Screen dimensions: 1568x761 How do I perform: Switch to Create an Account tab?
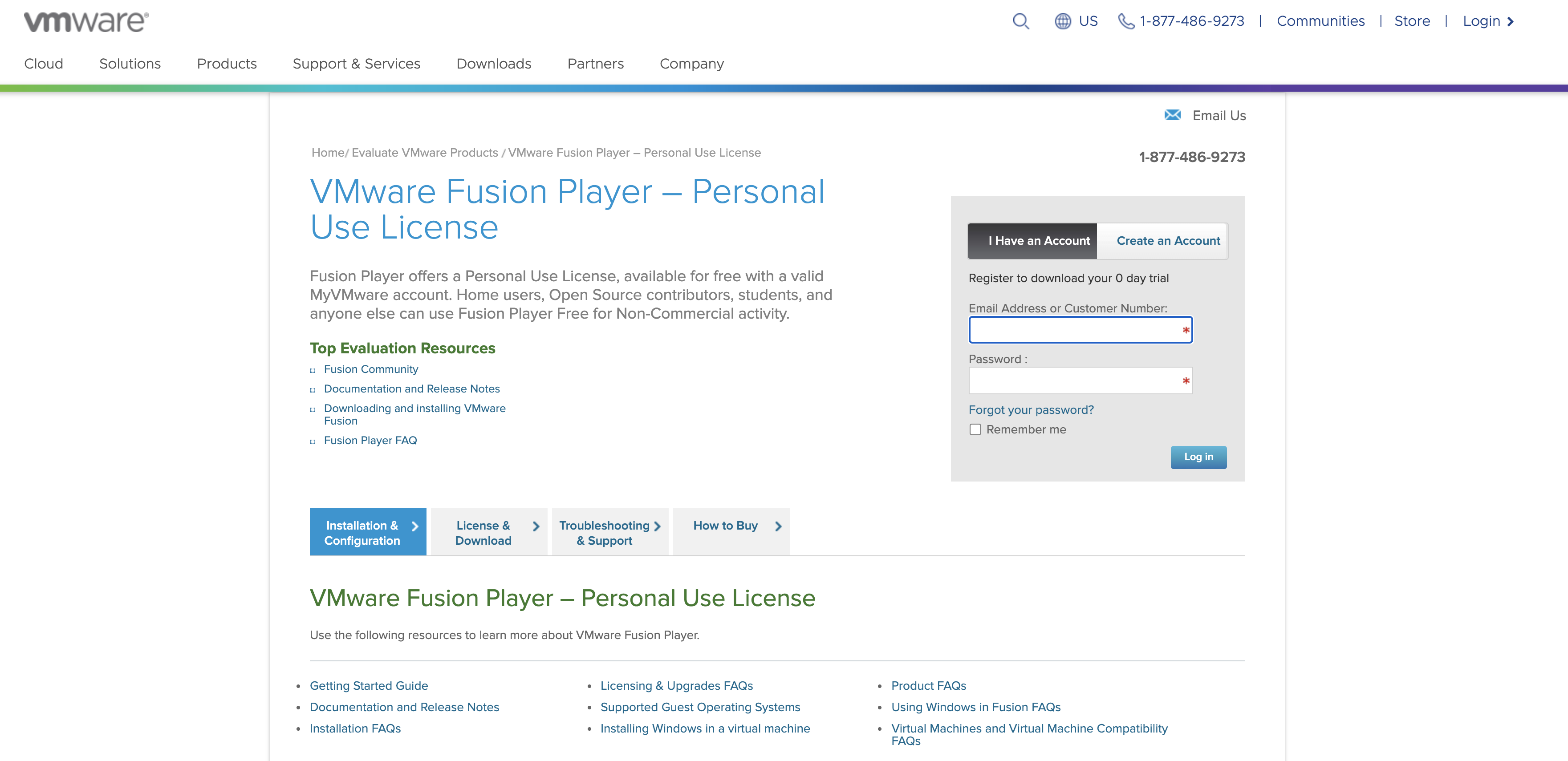(1167, 241)
